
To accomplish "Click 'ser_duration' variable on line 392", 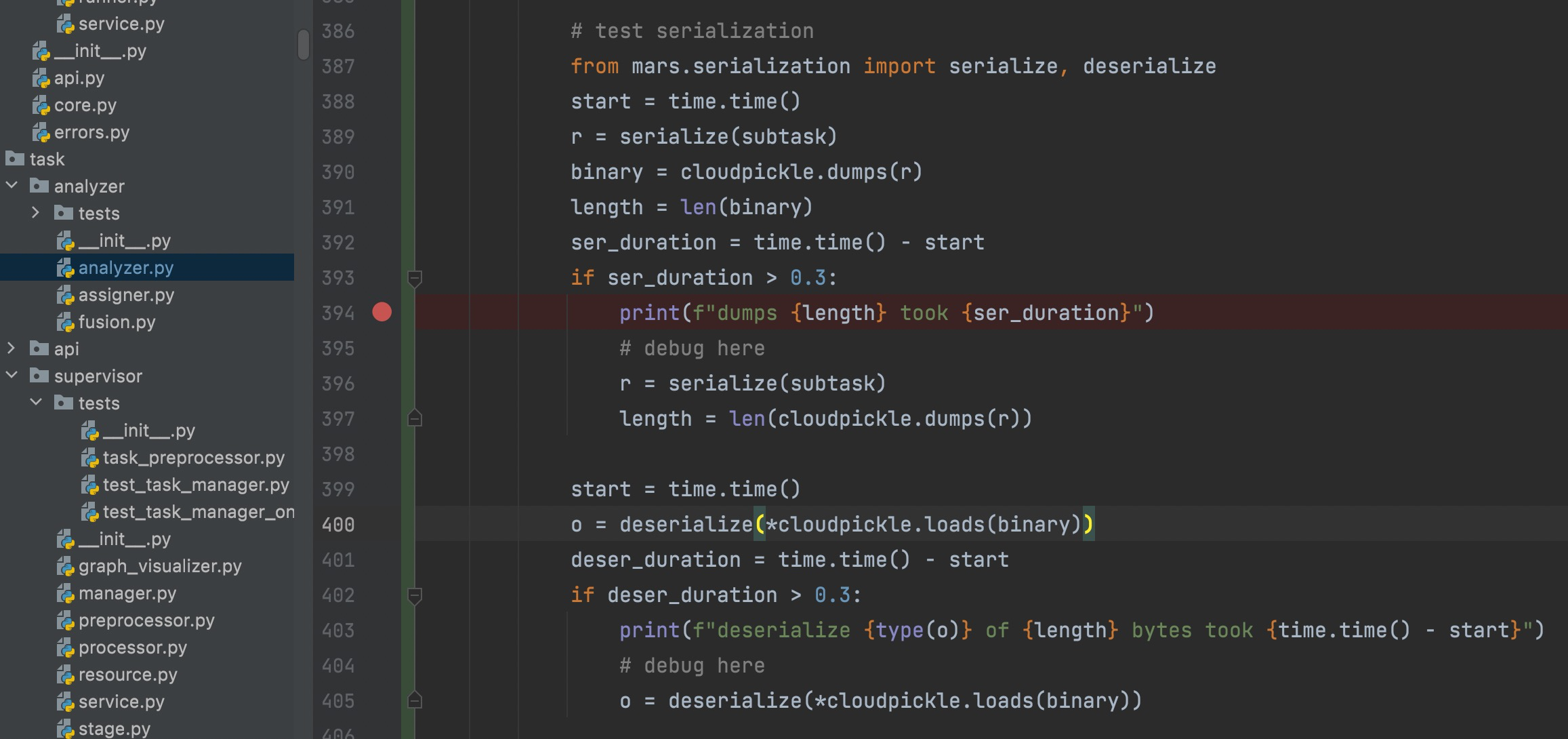I will (x=643, y=243).
